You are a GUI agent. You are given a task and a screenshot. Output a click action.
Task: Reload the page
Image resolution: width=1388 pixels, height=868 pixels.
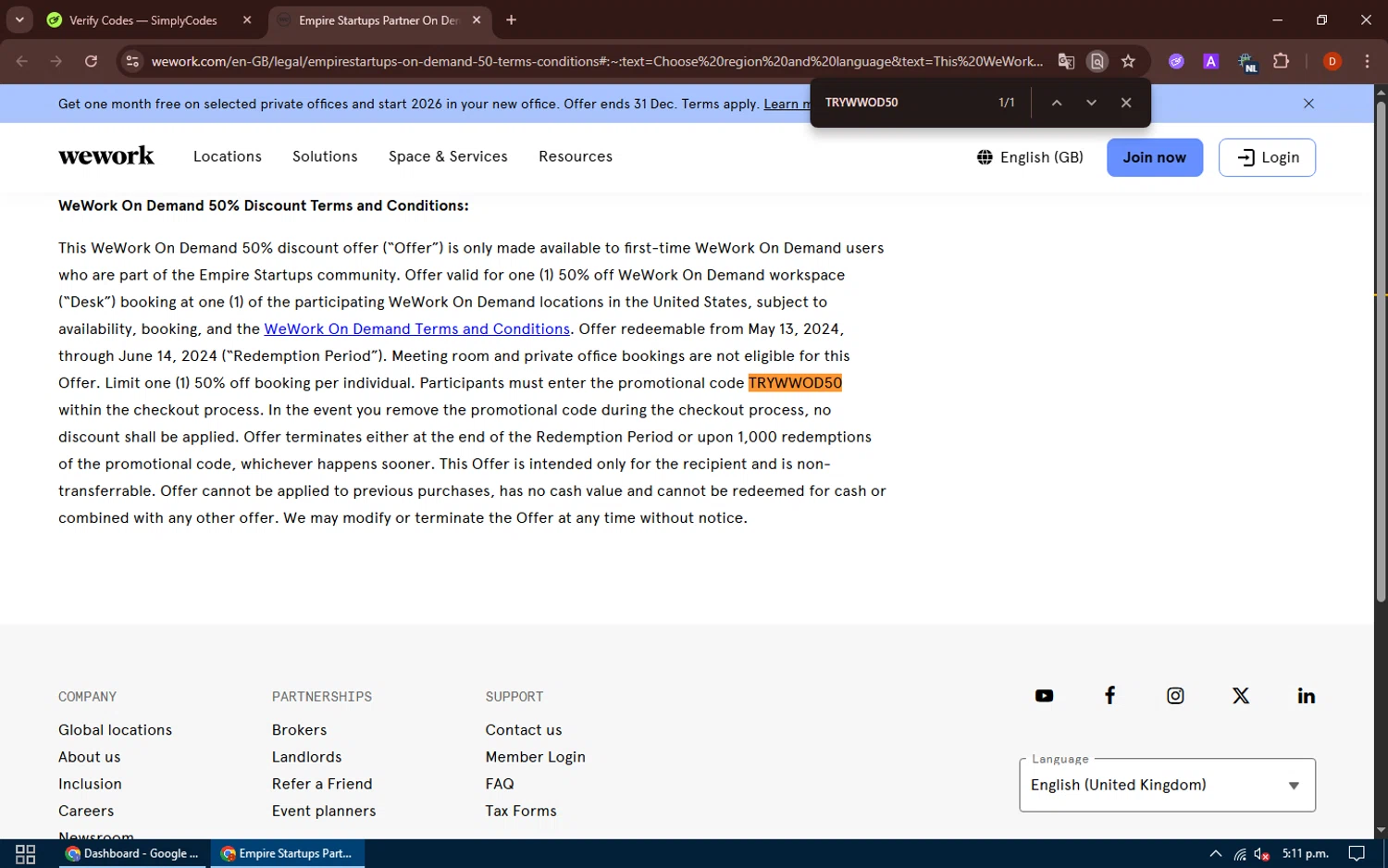(91, 61)
